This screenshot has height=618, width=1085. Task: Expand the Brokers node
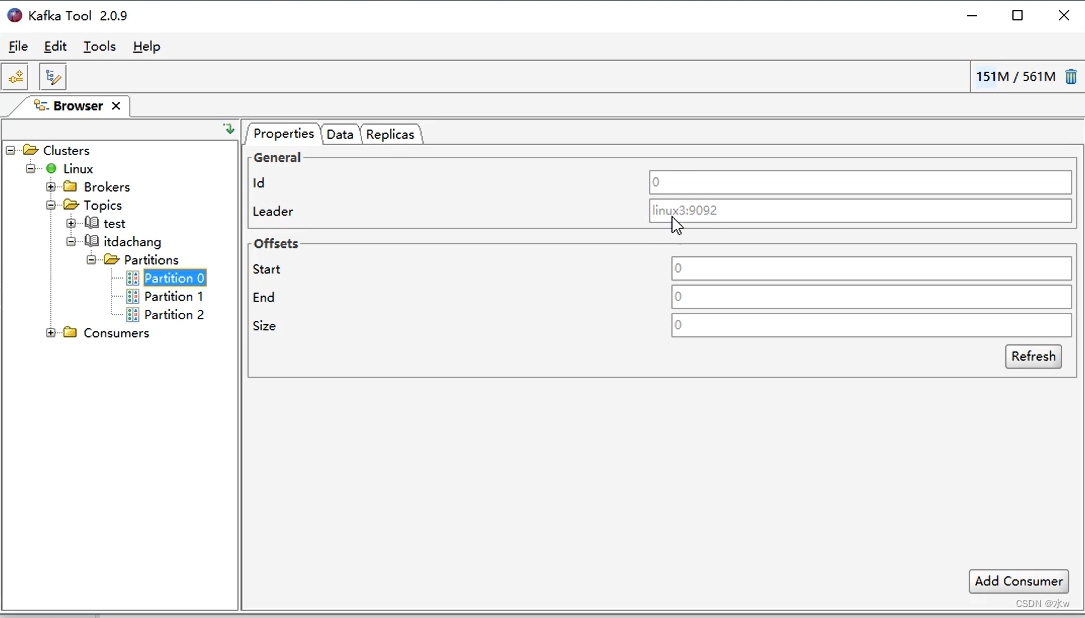[51, 187]
